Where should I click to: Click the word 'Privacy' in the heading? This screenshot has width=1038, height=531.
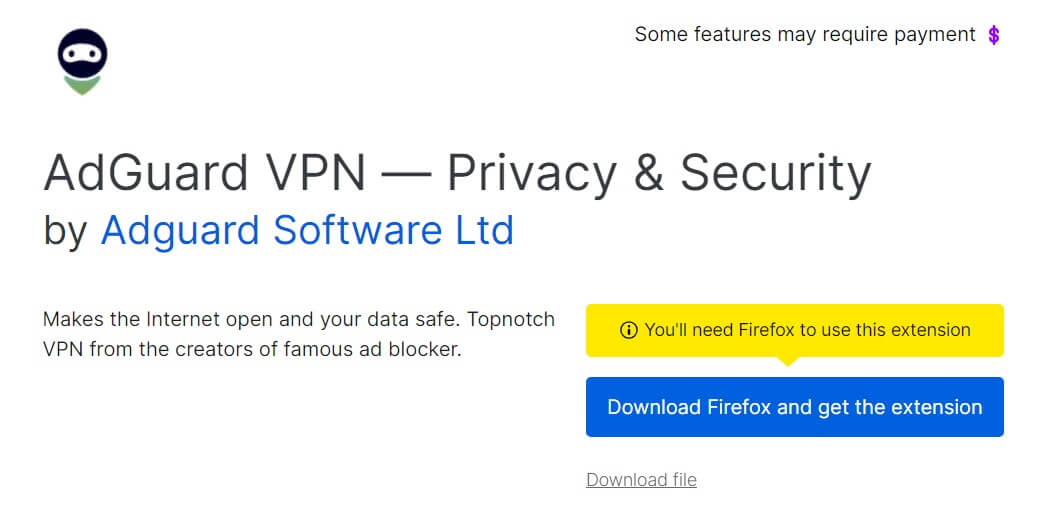[x=531, y=174]
